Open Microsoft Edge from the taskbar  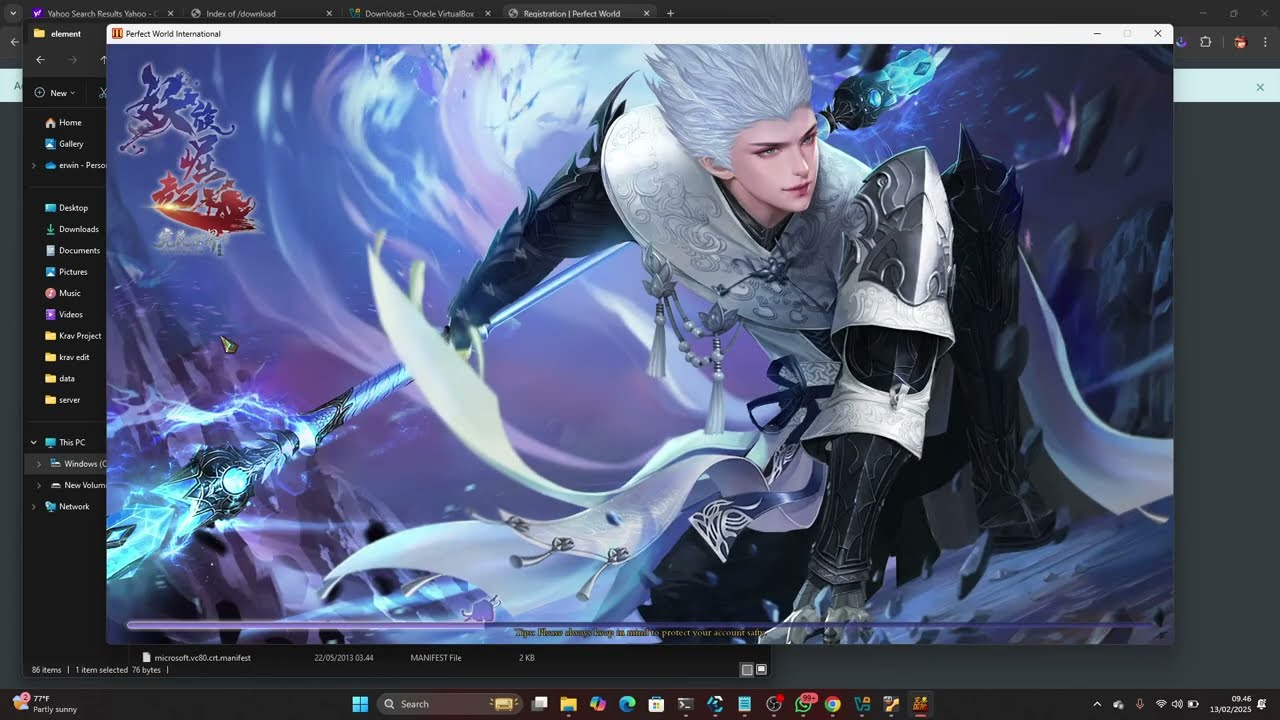point(627,704)
